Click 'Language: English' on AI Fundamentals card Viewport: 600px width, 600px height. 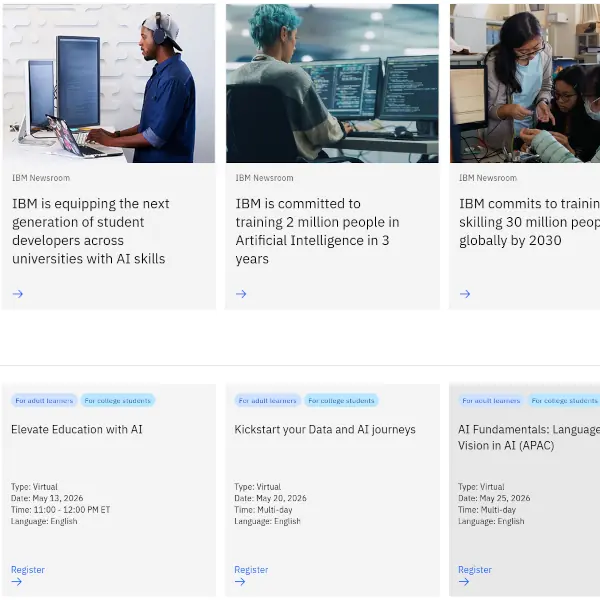tap(491, 521)
